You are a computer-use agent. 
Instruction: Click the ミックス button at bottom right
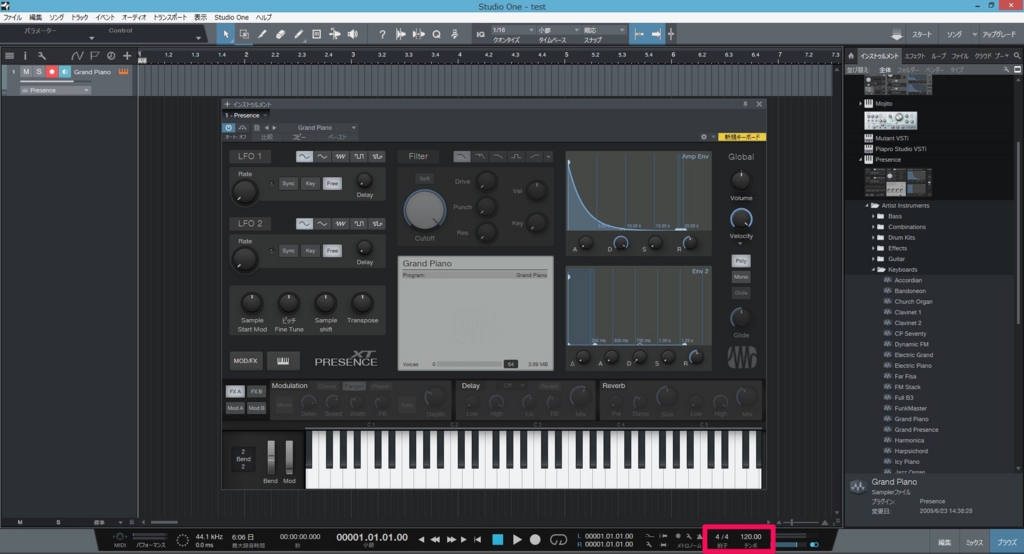coord(974,542)
